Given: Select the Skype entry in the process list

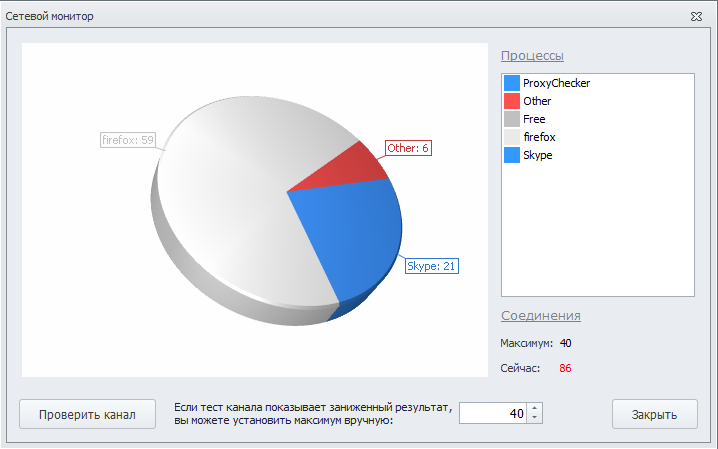Looking at the screenshot, I should click(x=538, y=155).
